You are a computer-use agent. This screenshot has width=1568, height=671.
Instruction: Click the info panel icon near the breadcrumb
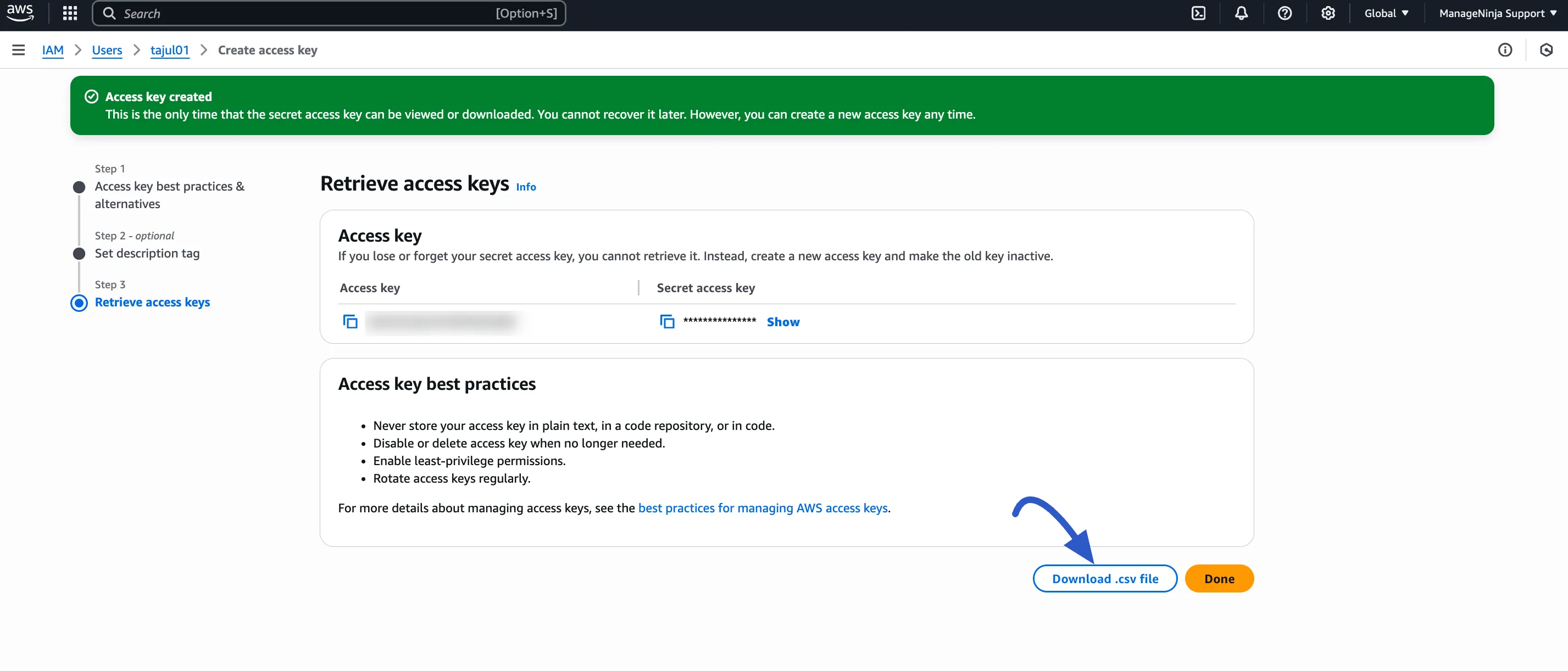point(1505,50)
